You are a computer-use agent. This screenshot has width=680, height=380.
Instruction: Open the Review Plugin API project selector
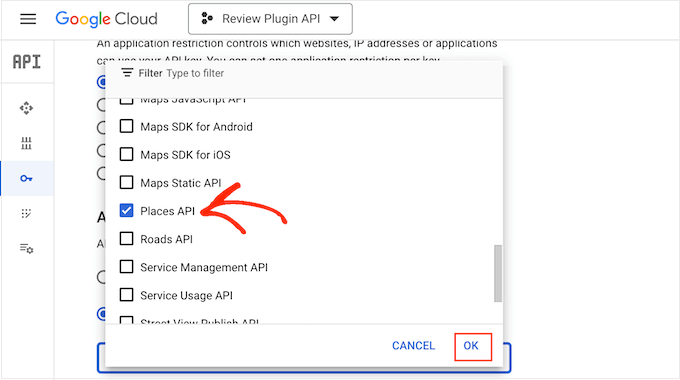tap(270, 19)
